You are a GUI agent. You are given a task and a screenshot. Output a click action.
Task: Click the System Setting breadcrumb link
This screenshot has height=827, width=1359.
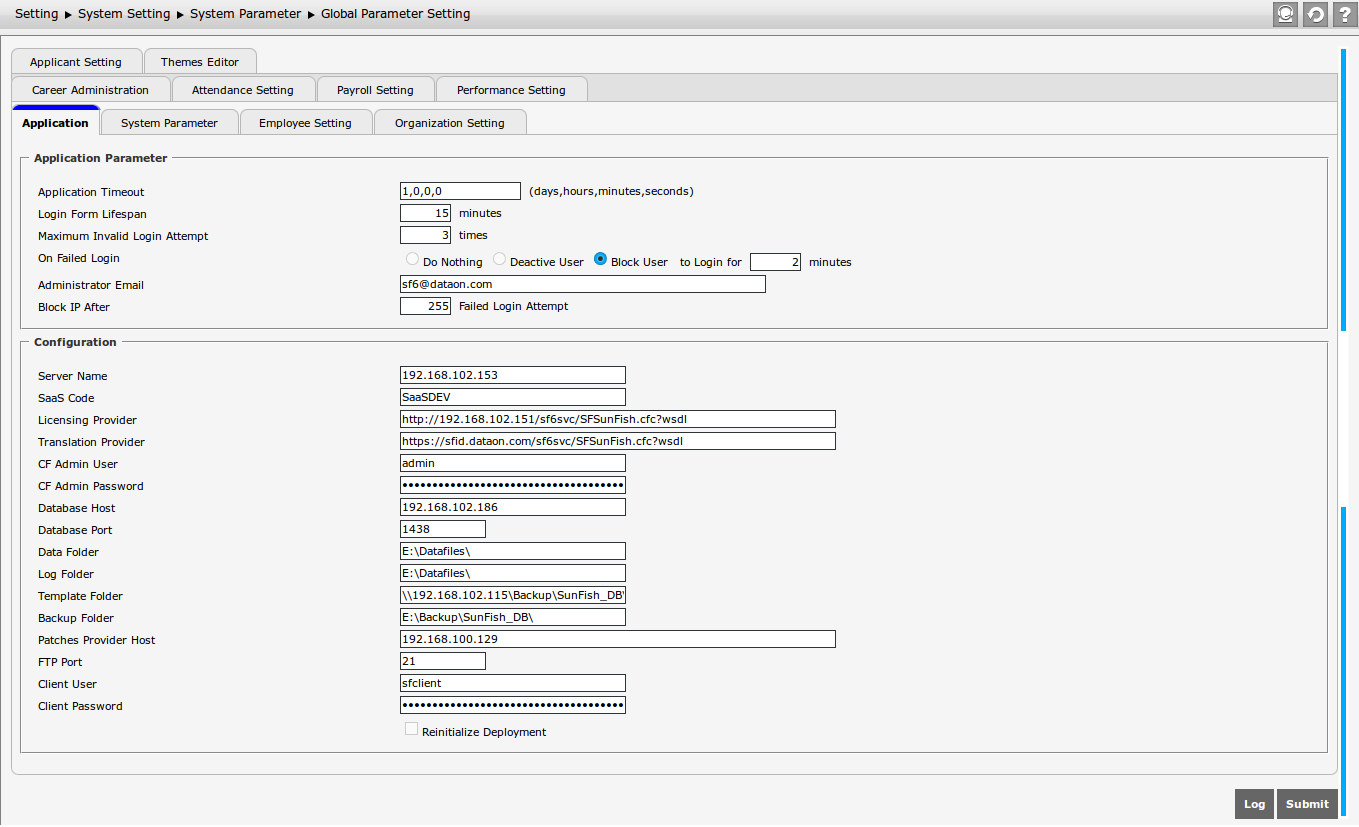124,14
